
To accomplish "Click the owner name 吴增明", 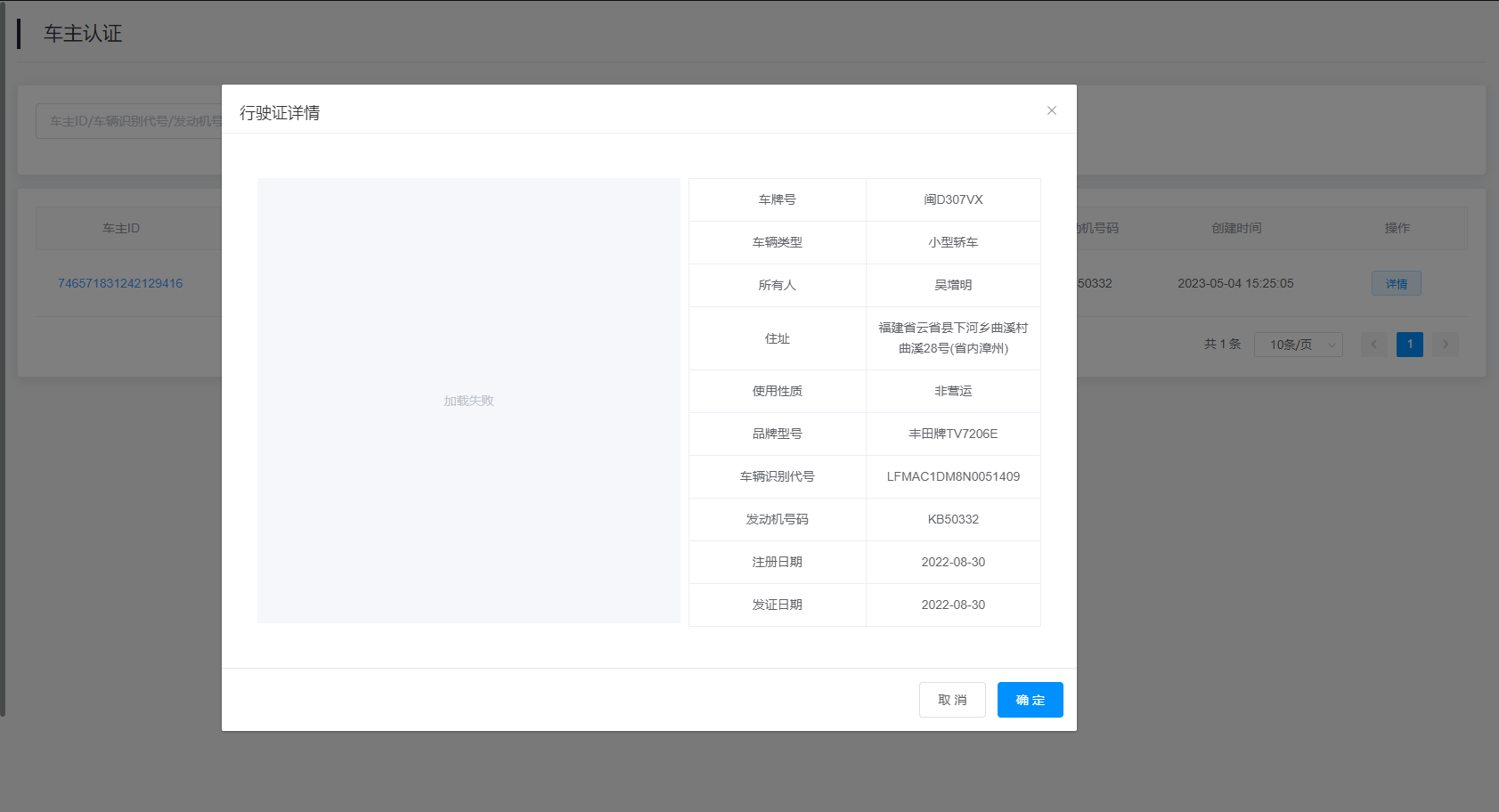I will point(953,285).
